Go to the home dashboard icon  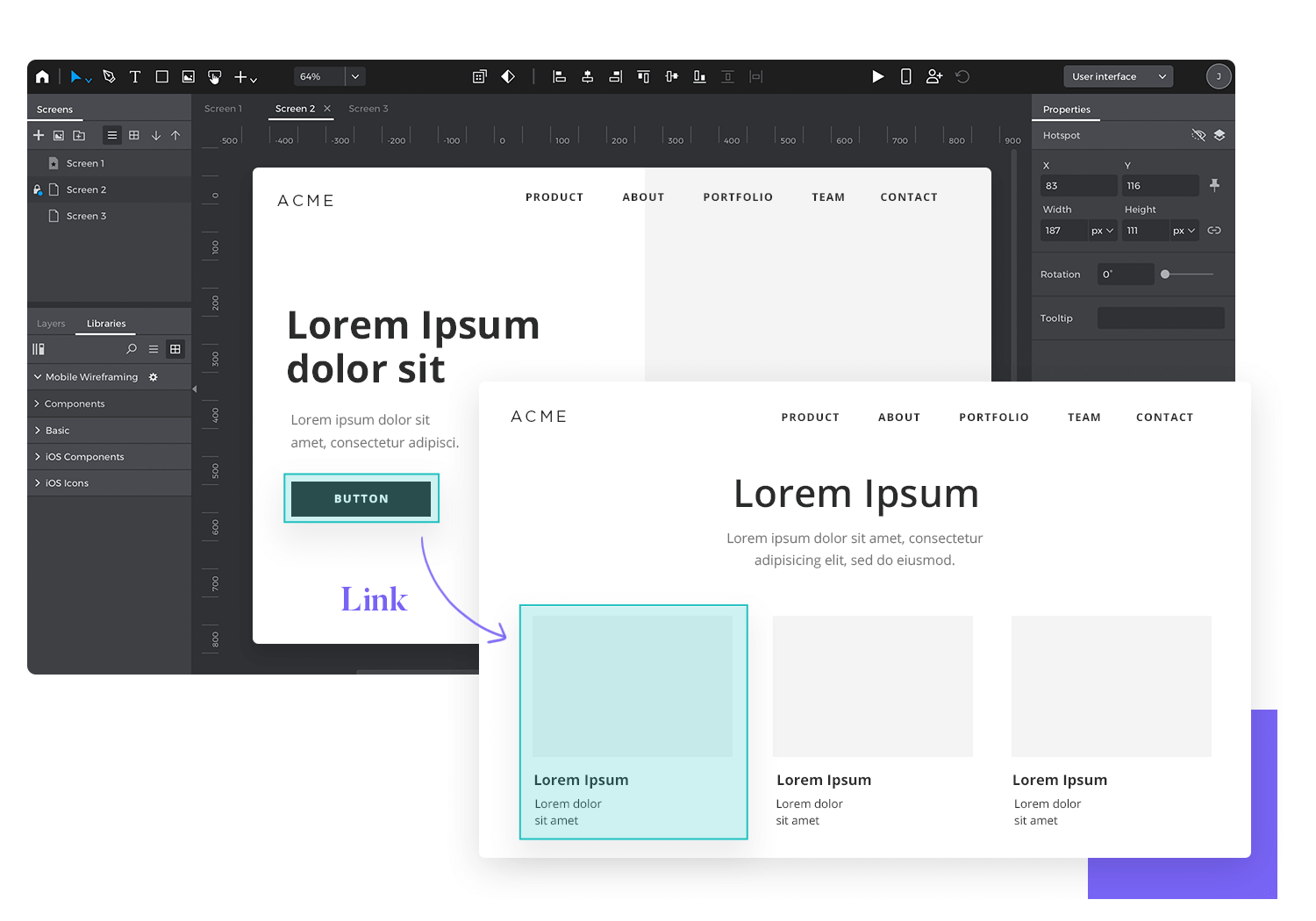(x=42, y=77)
